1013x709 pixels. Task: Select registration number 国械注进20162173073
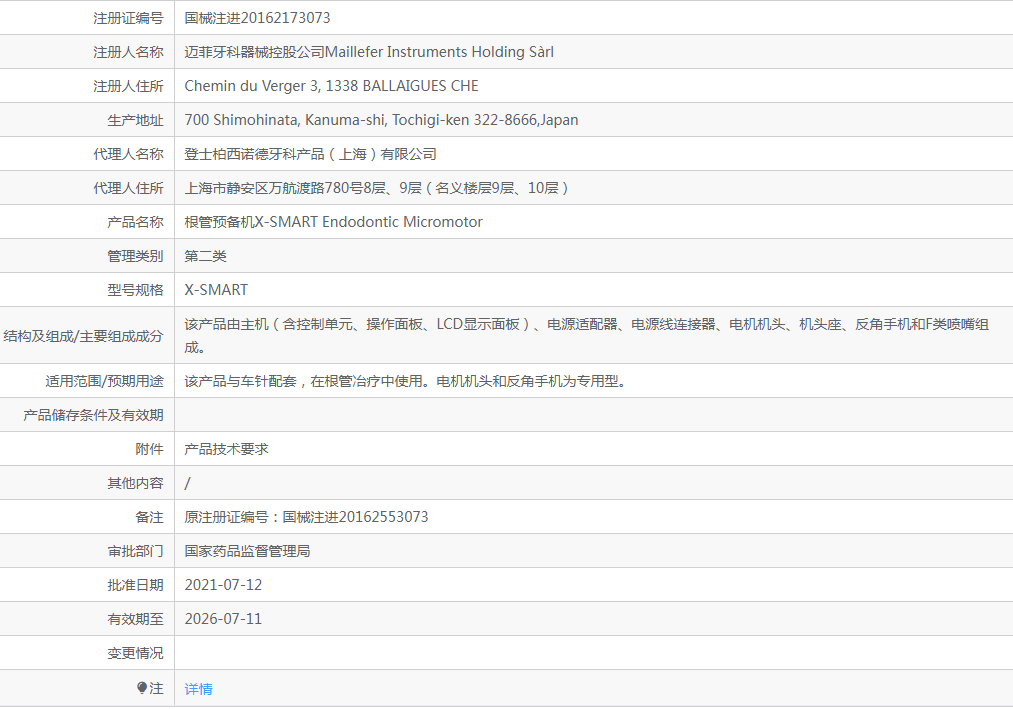click(257, 18)
